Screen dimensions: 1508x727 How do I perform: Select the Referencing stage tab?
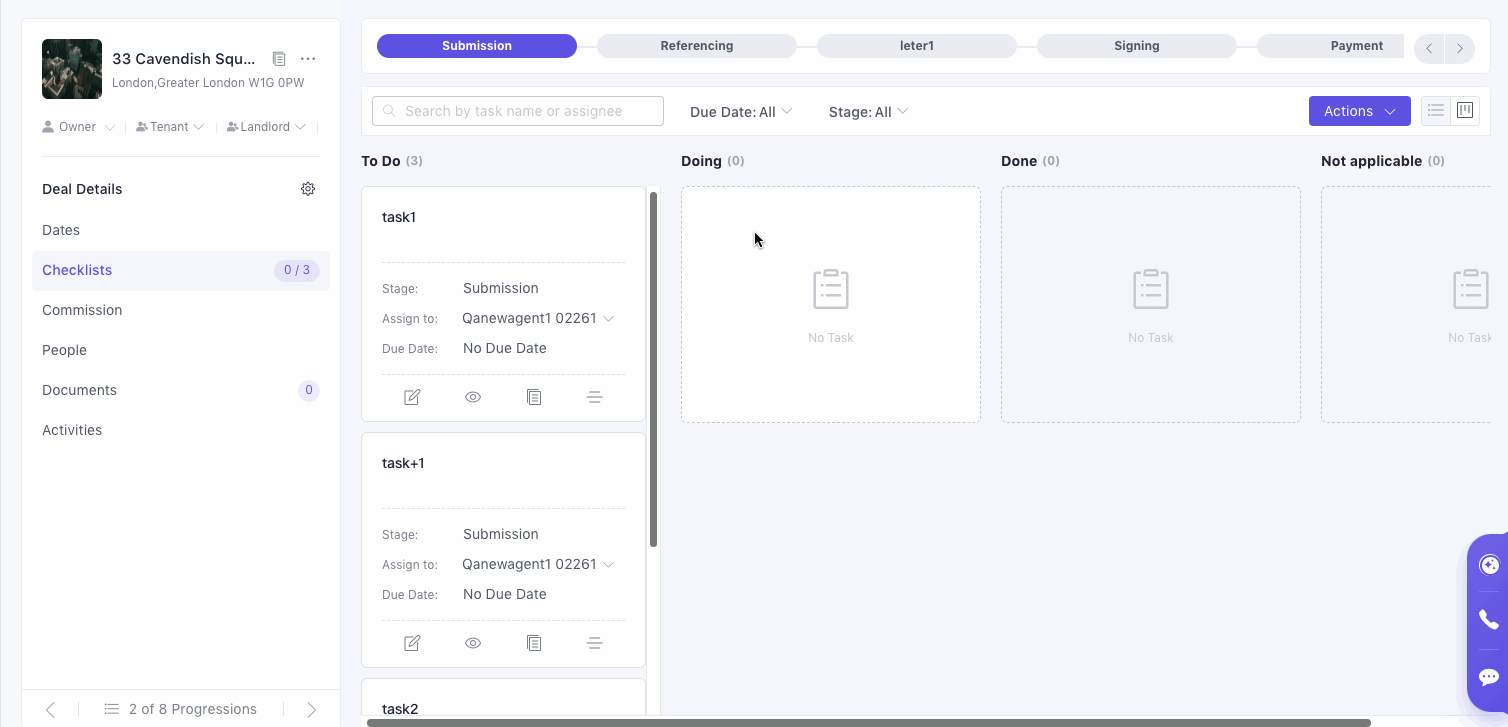pos(697,46)
